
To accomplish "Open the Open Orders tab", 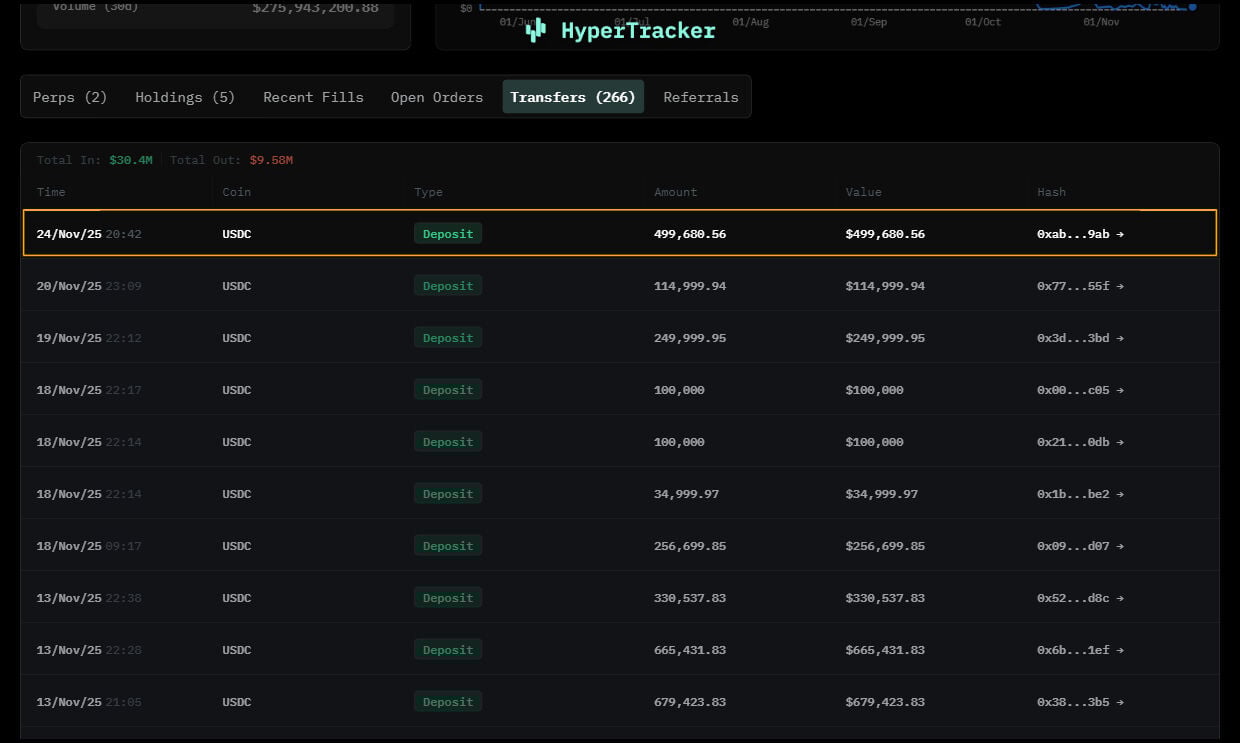I will [436, 96].
